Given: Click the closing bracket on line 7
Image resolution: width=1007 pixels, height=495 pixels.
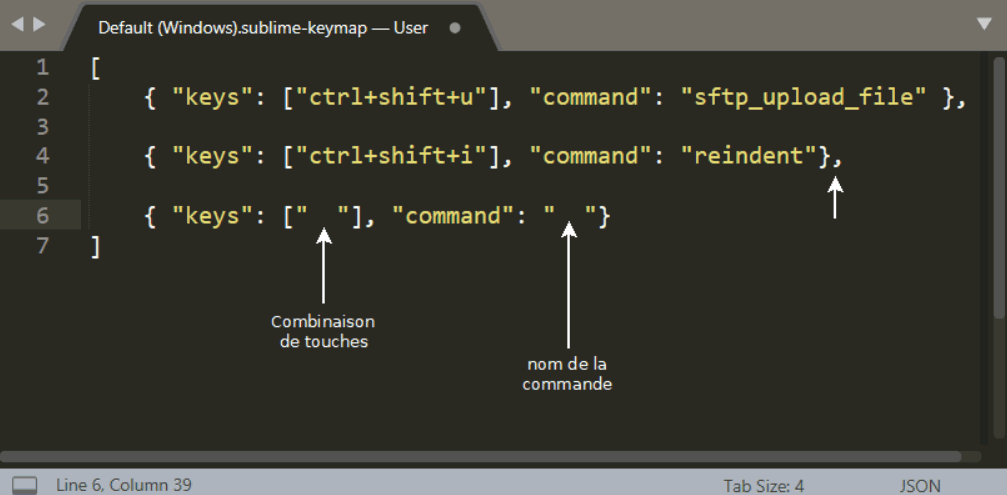Looking at the screenshot, I should coord(96,245).
